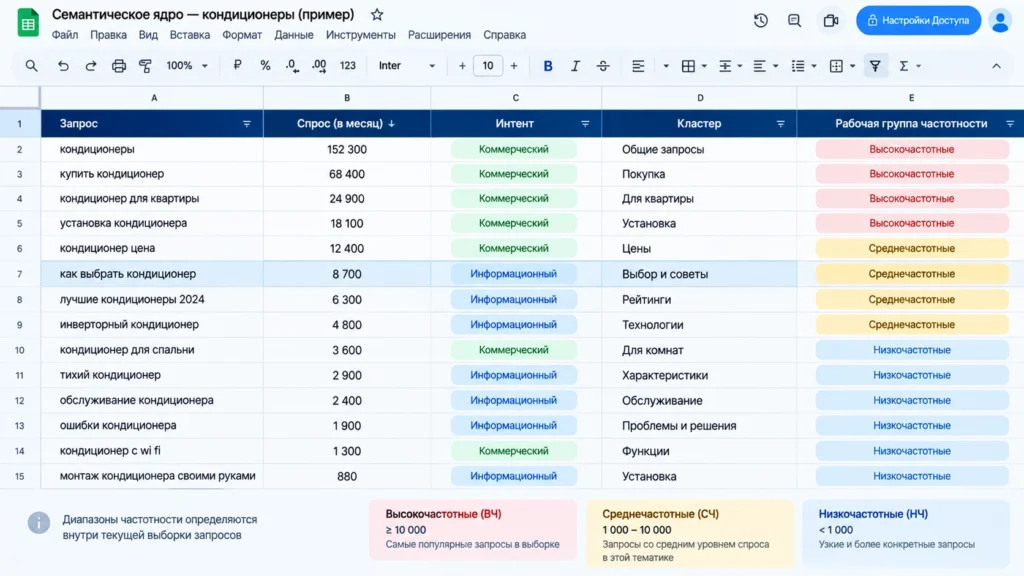Image resolution: width=1024 pixels, height=576 pixels.
Task: Click Среднечастотные chip in кондиционер цена row
Action: pyautogui.click(x=912, y=248)
